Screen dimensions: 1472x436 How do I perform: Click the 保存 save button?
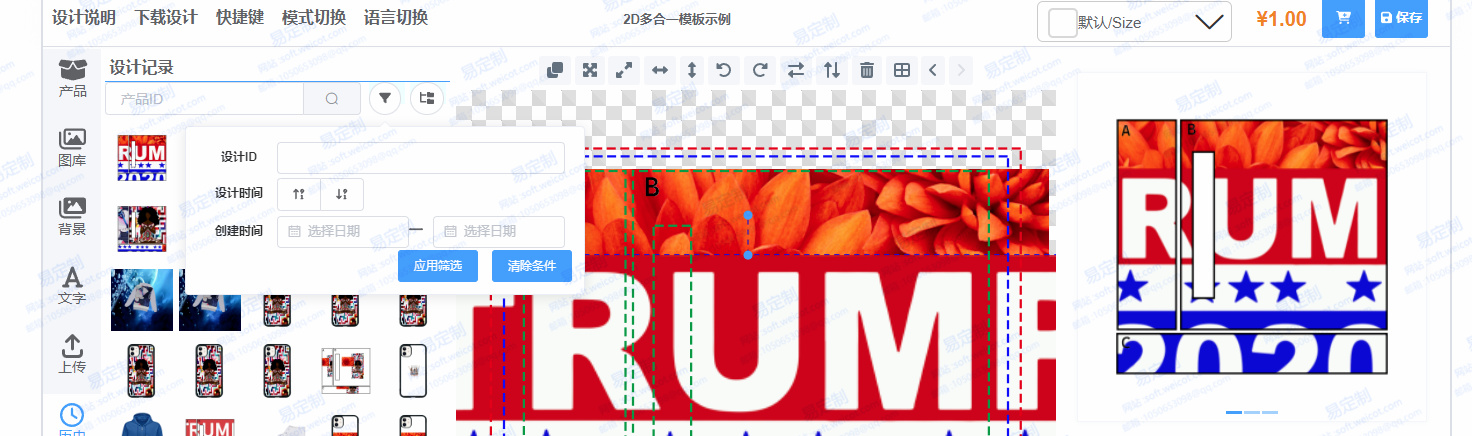1401,18
